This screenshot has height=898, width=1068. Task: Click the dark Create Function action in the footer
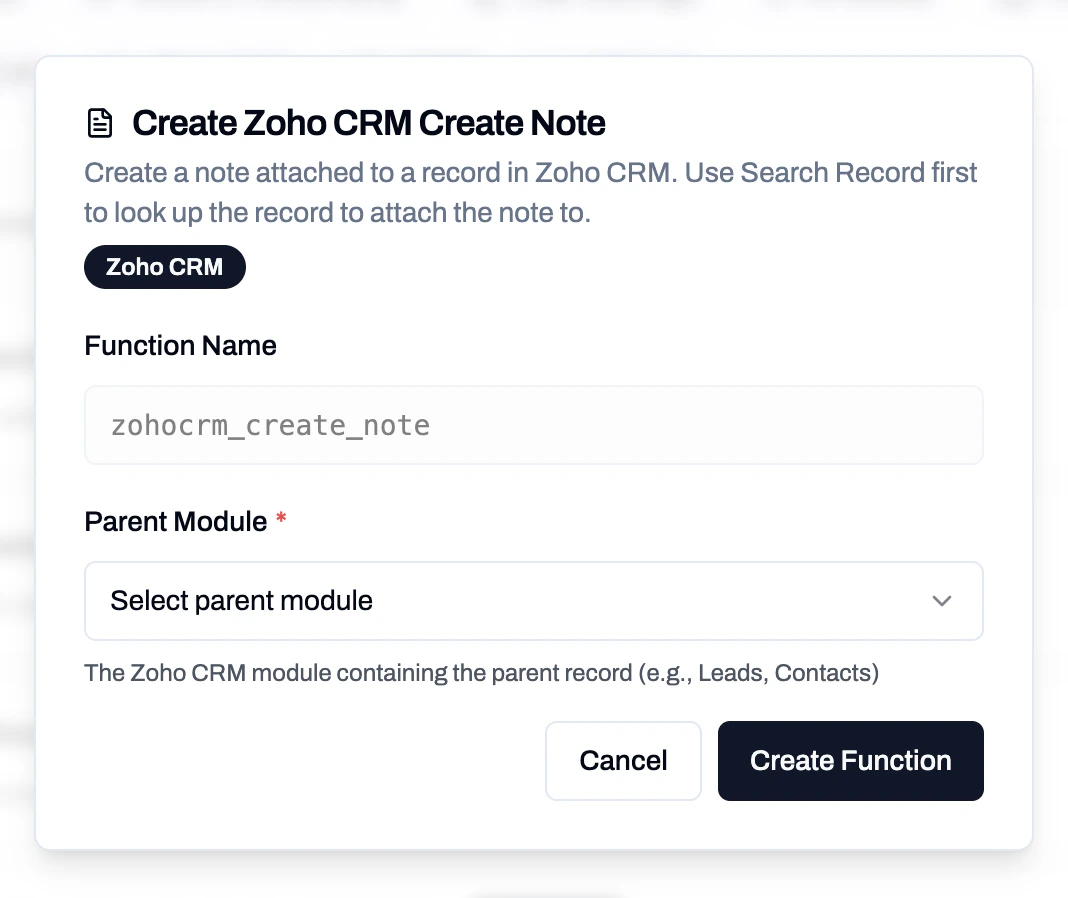coord(850,760)
